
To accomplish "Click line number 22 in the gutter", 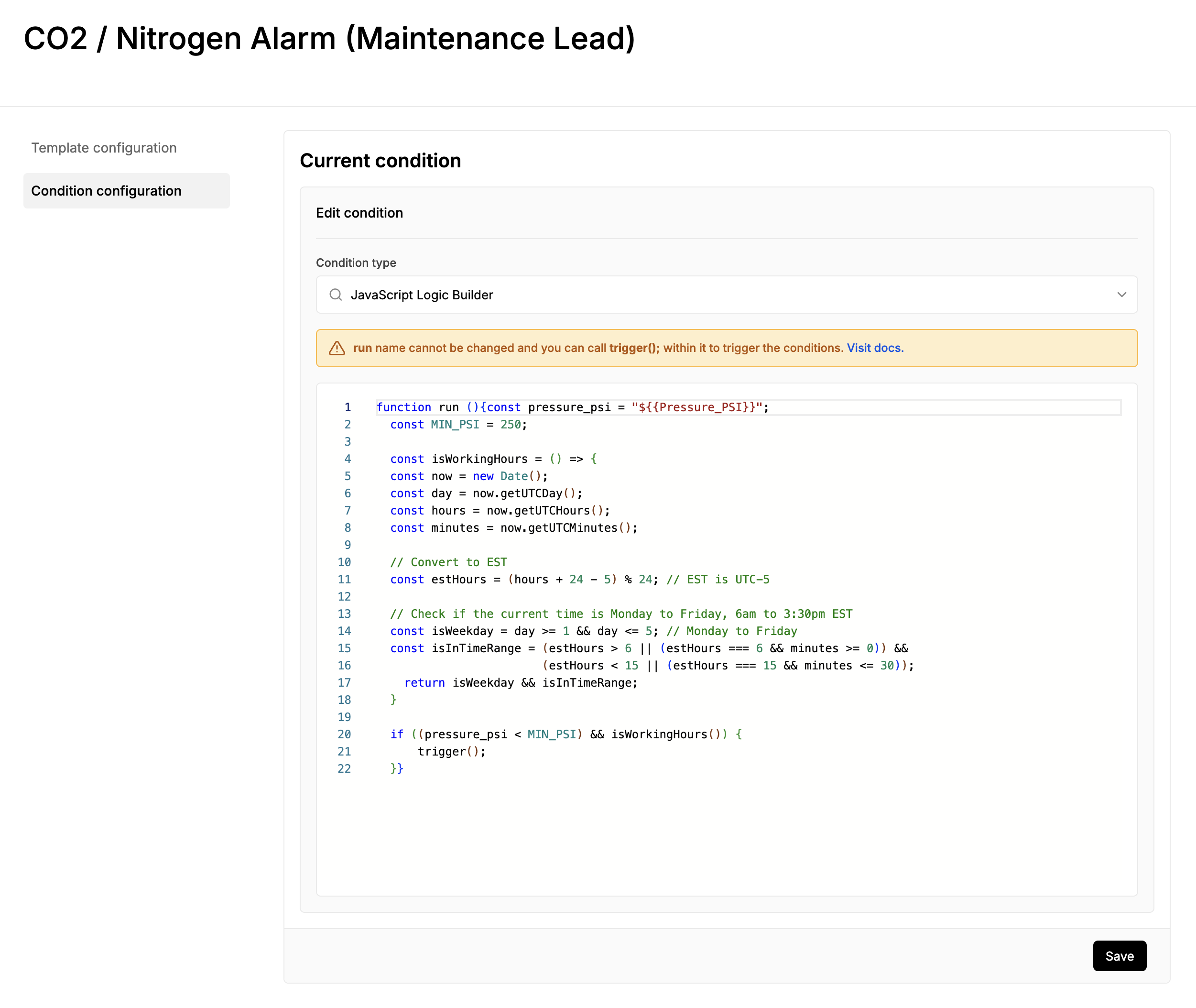I will click(x=344, y=768).
